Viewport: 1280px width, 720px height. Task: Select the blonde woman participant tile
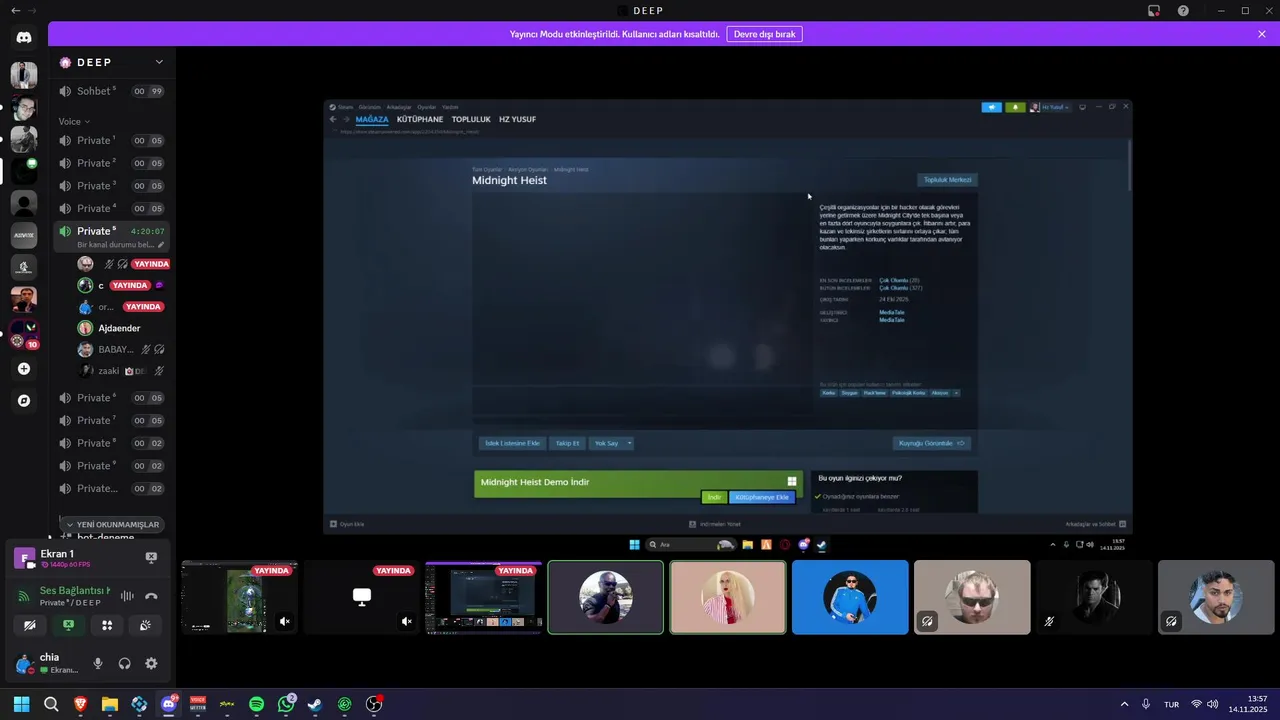coord(728,597)
